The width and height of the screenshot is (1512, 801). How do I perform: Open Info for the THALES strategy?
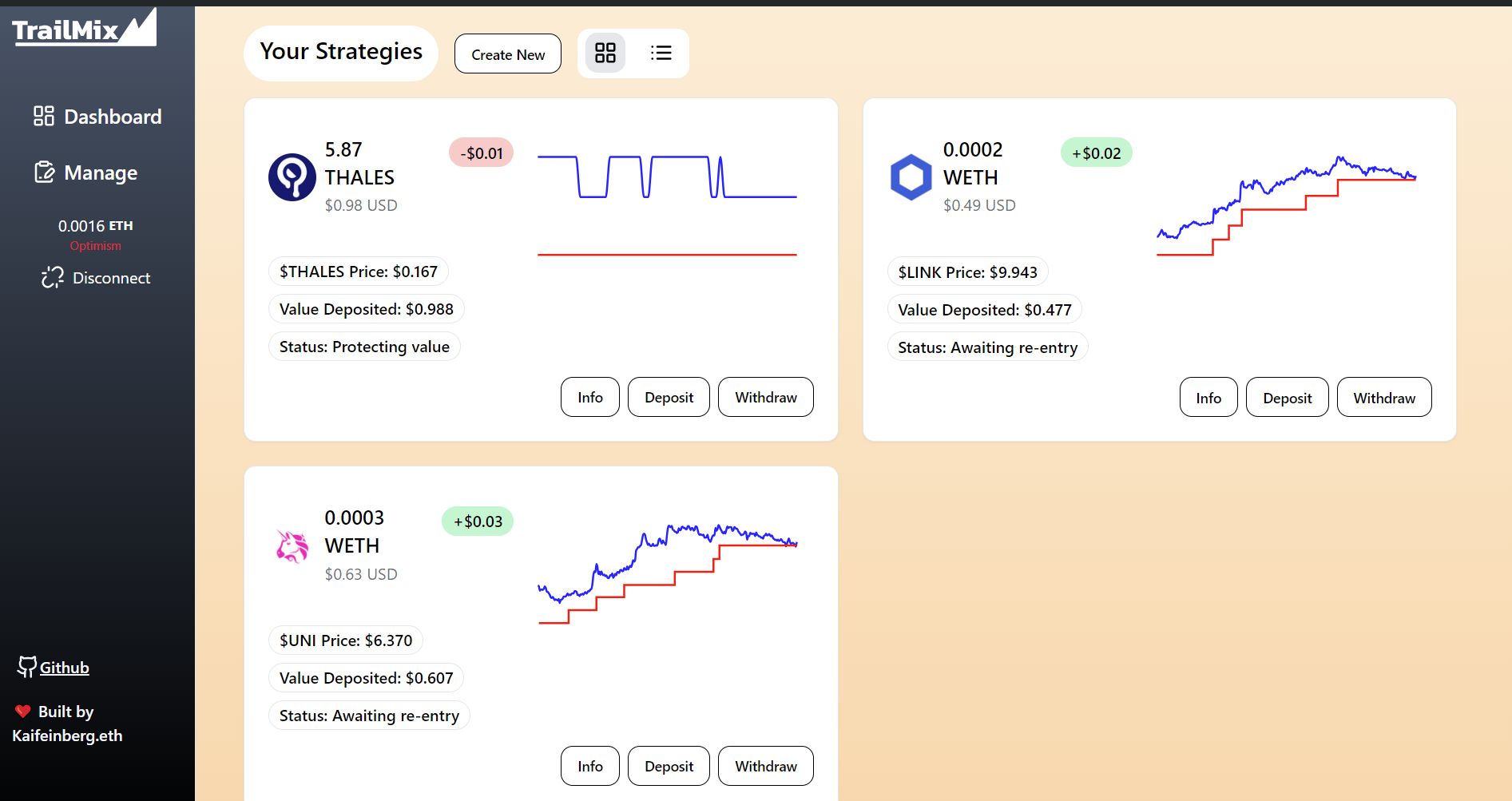590,397
